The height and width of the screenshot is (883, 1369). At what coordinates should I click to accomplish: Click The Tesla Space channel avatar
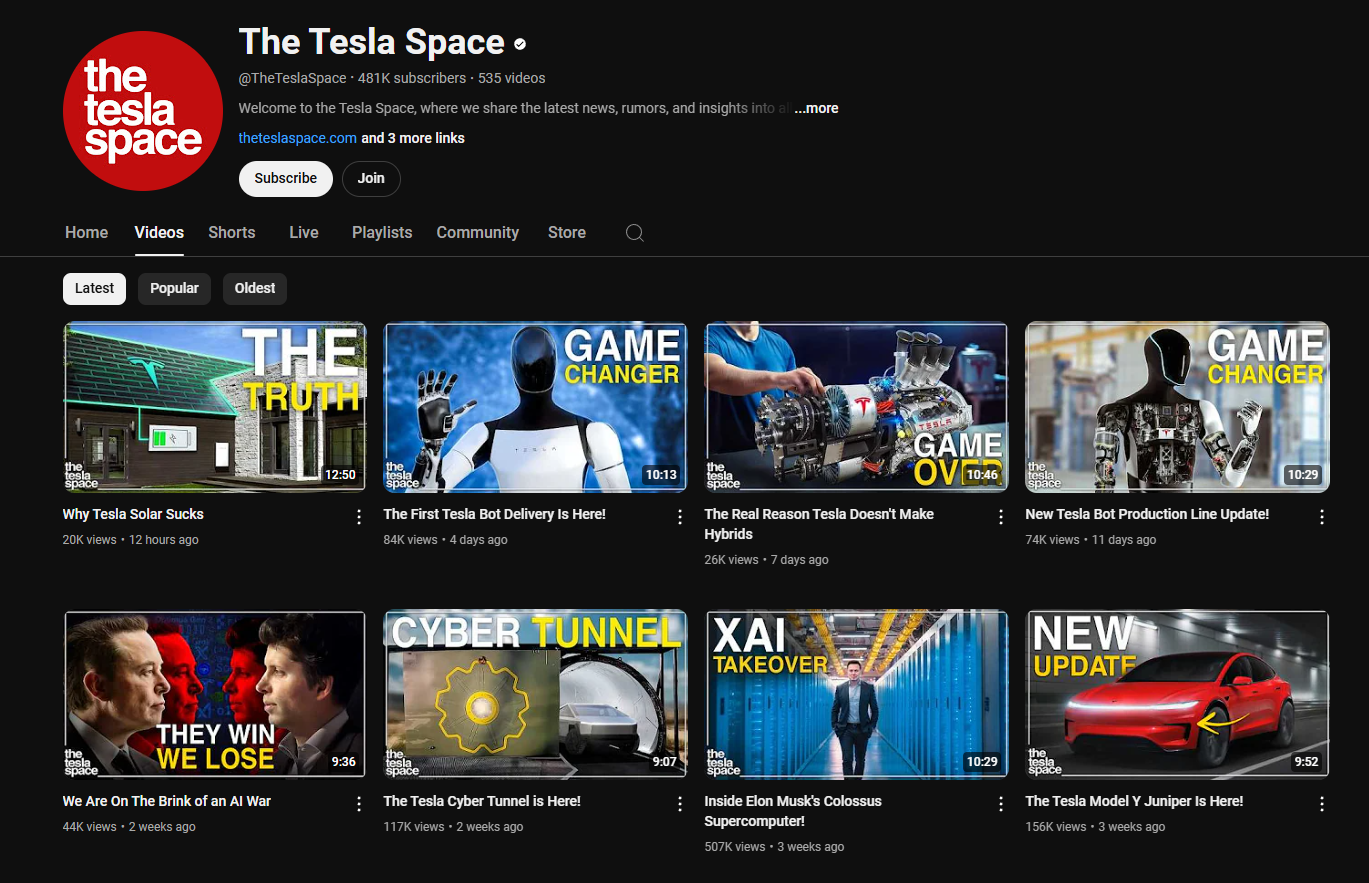pos(143,110)
